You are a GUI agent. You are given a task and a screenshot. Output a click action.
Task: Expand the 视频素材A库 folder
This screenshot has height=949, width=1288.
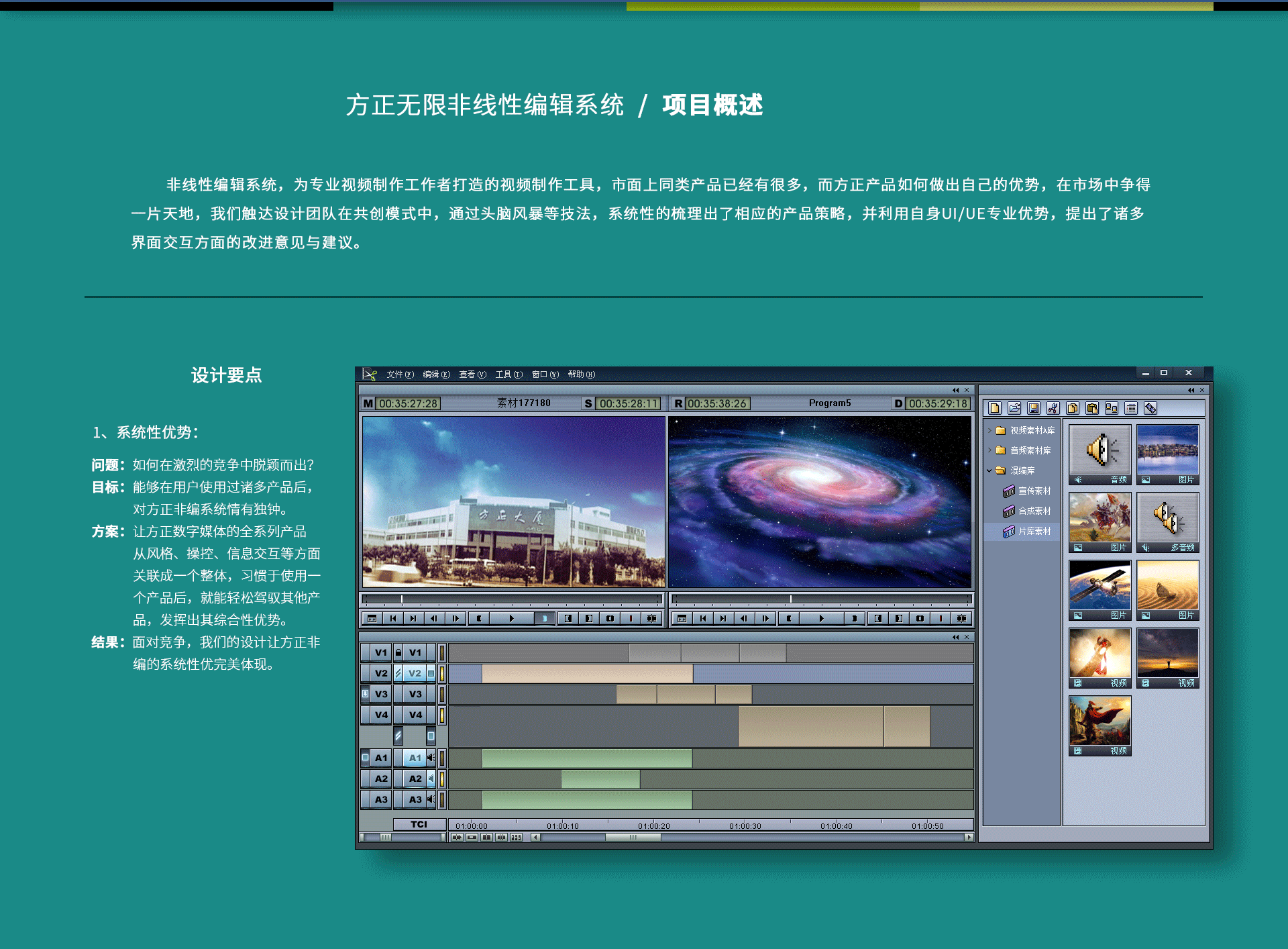coord(989,430)
